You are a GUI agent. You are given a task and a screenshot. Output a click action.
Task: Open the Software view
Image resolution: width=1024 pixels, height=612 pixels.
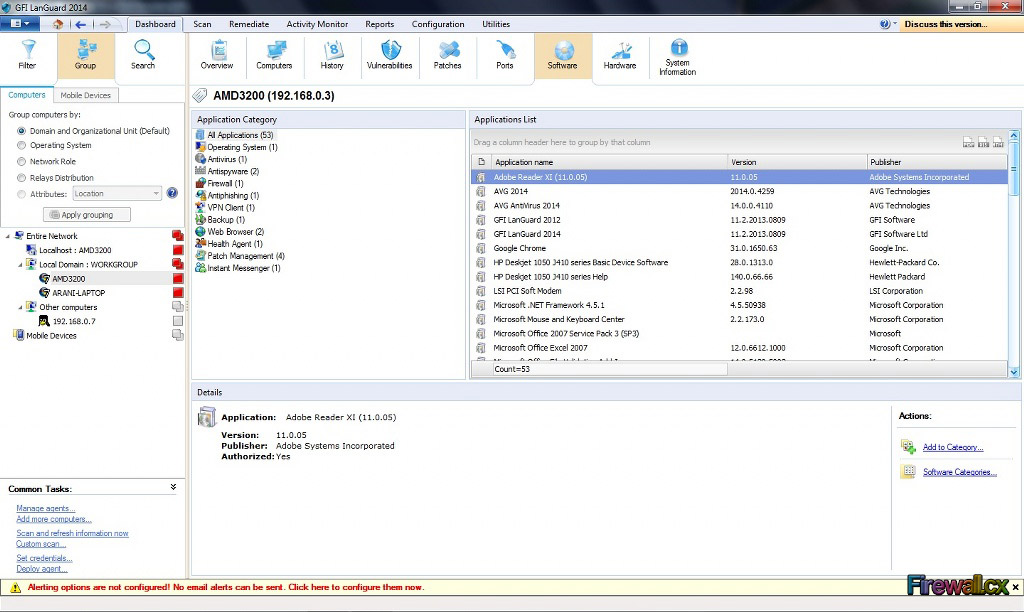(563, 55)
